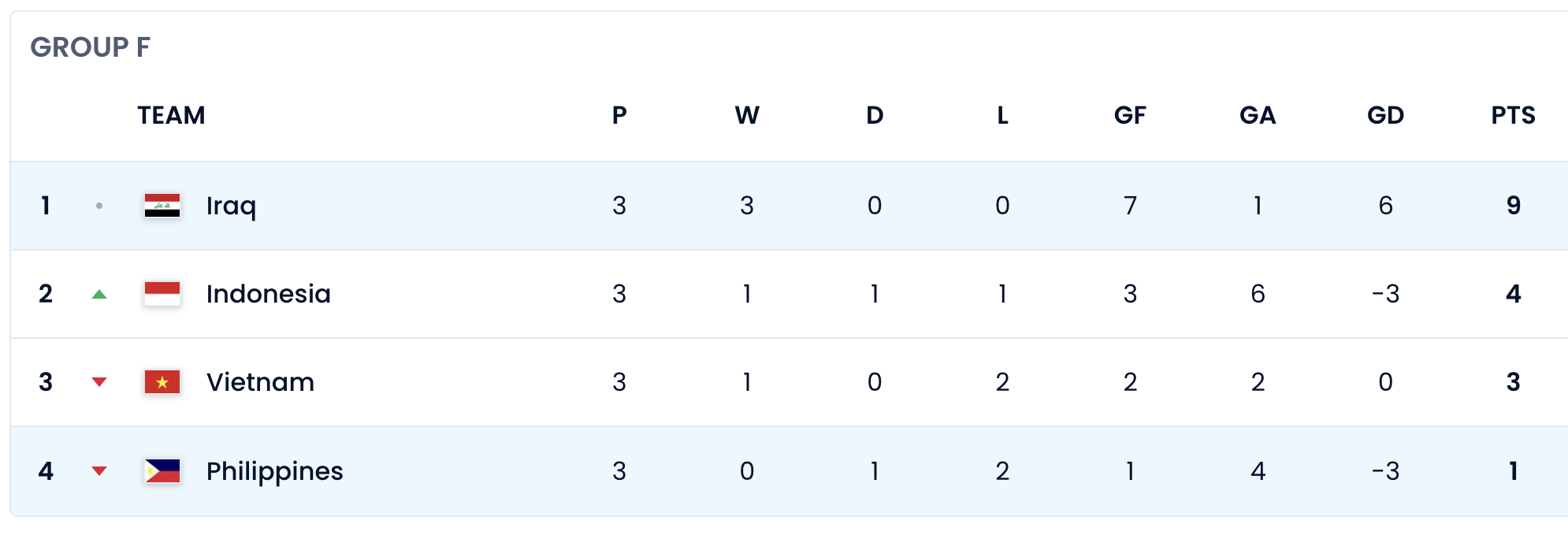Open the Indonesia team link

point(269,294)
